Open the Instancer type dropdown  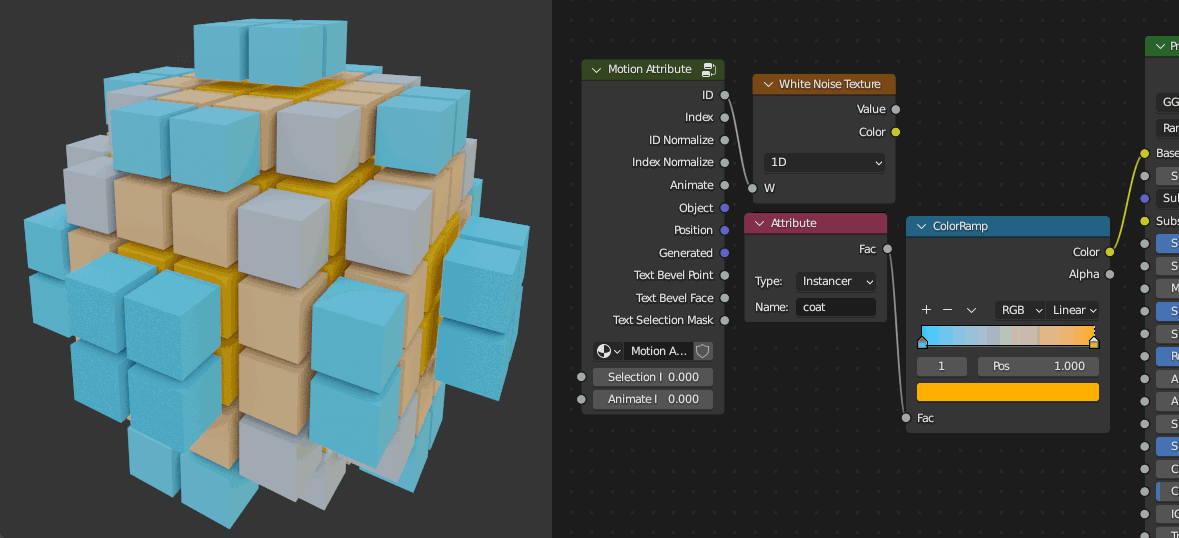point(836,281)
